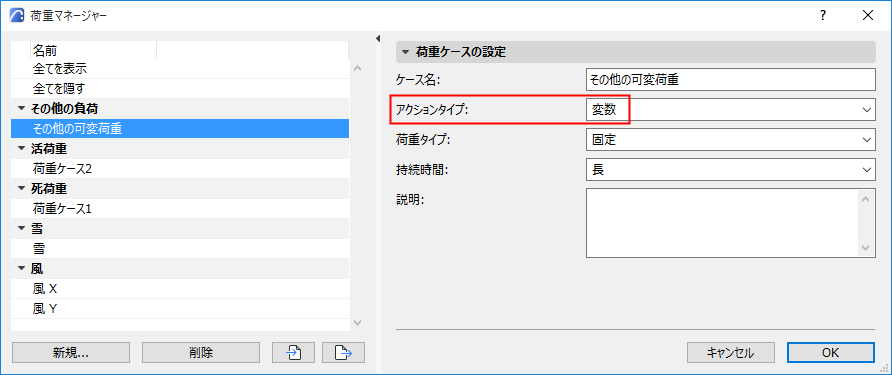Collapse the 風 group
Screen dimensions: 892x375
[x=22, y=269]
